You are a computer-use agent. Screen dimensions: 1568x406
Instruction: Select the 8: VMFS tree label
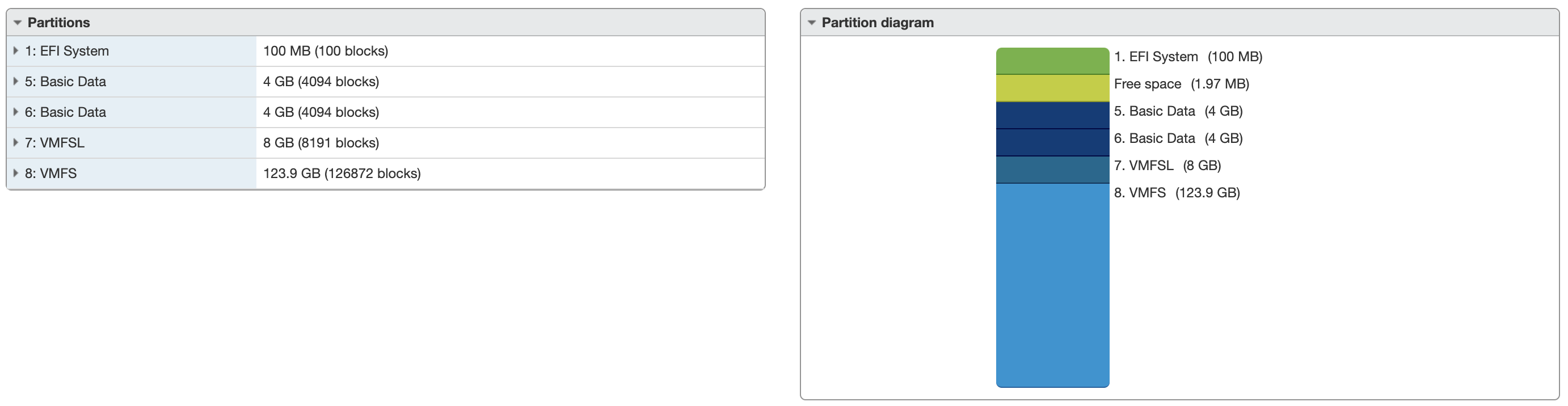(x=50, y=174)
